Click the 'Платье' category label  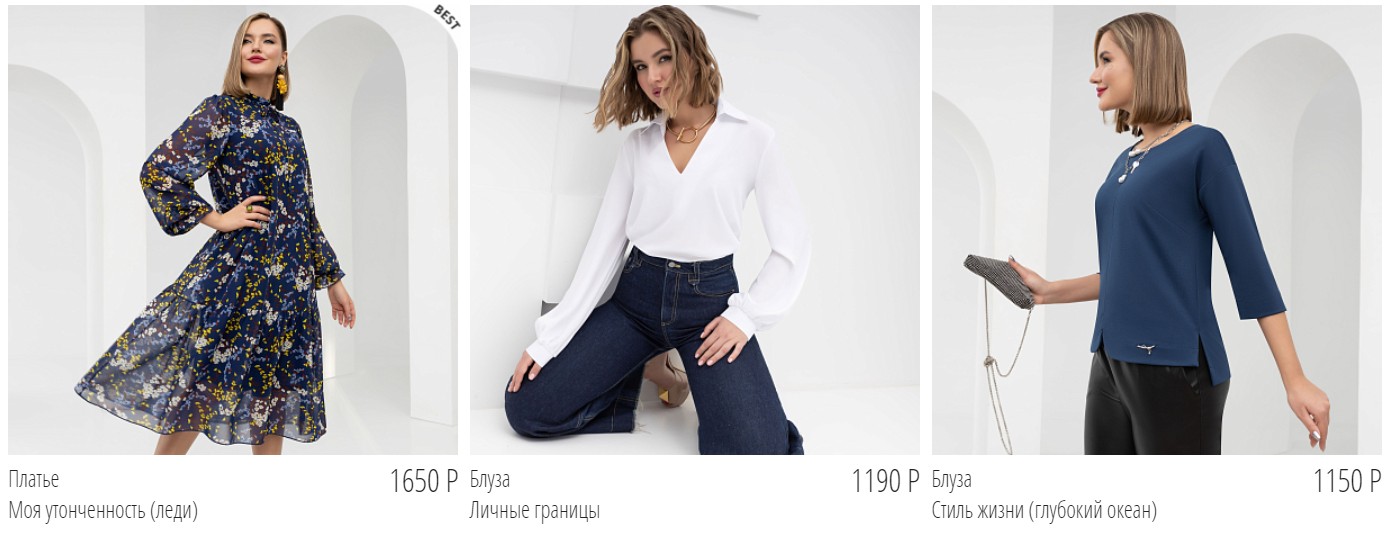coord(33,480)
